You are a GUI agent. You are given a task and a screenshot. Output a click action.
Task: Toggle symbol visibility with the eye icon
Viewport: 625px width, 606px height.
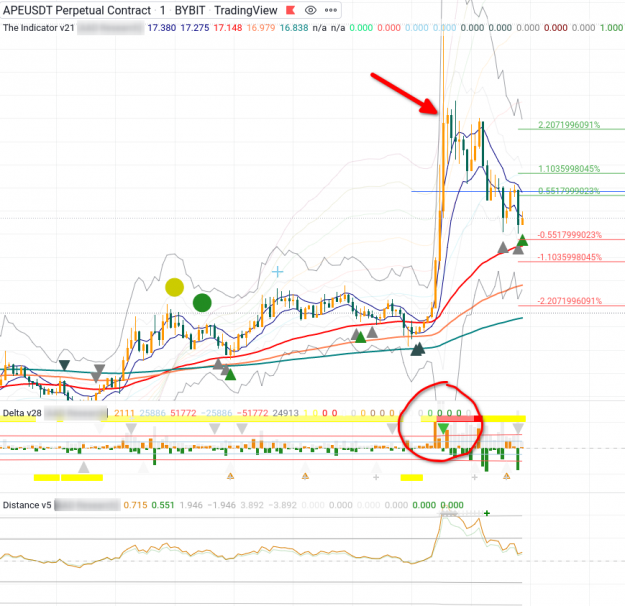pyautogui.click(x=311, y=10)
